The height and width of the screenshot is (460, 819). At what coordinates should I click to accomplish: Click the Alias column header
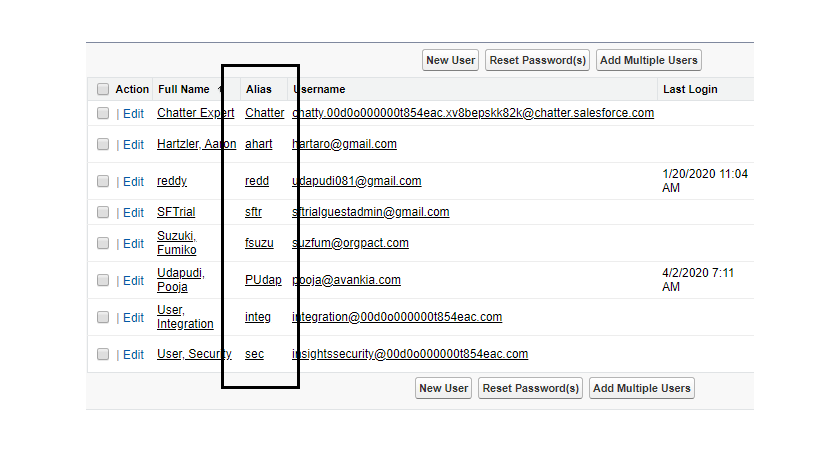click(x=259, y=90)
